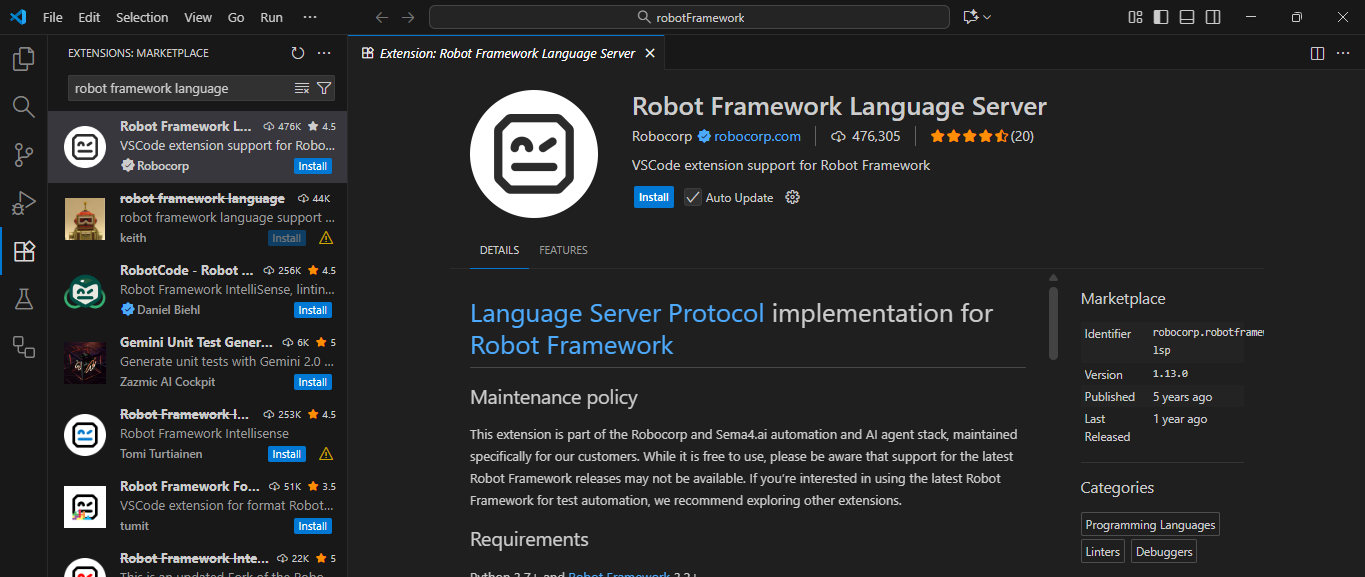Refresh the extensions marketplace list
This screenshot has height=577, width=1365.
coord(295,53)
